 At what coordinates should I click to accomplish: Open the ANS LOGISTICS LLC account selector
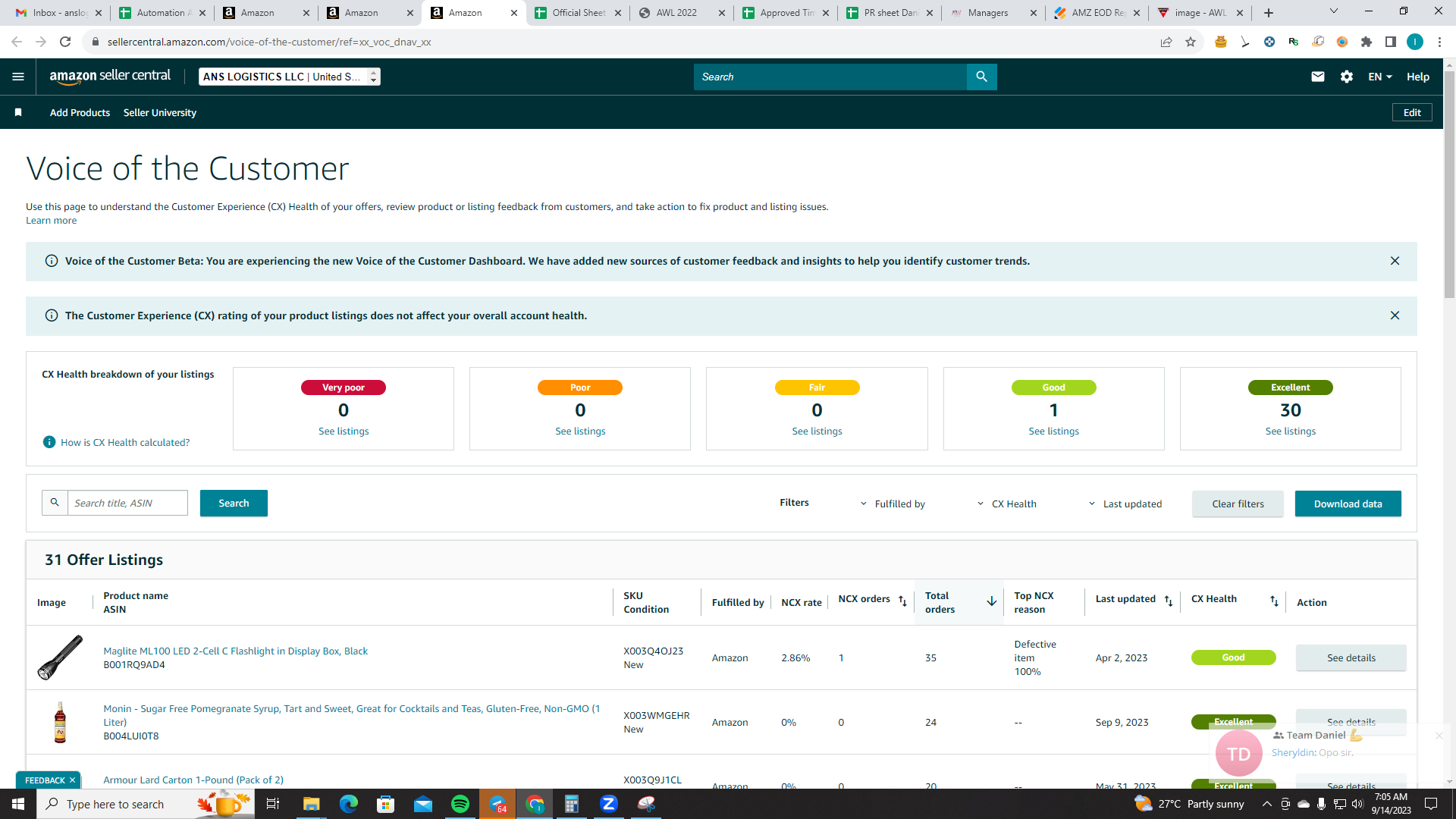[290, 77]
